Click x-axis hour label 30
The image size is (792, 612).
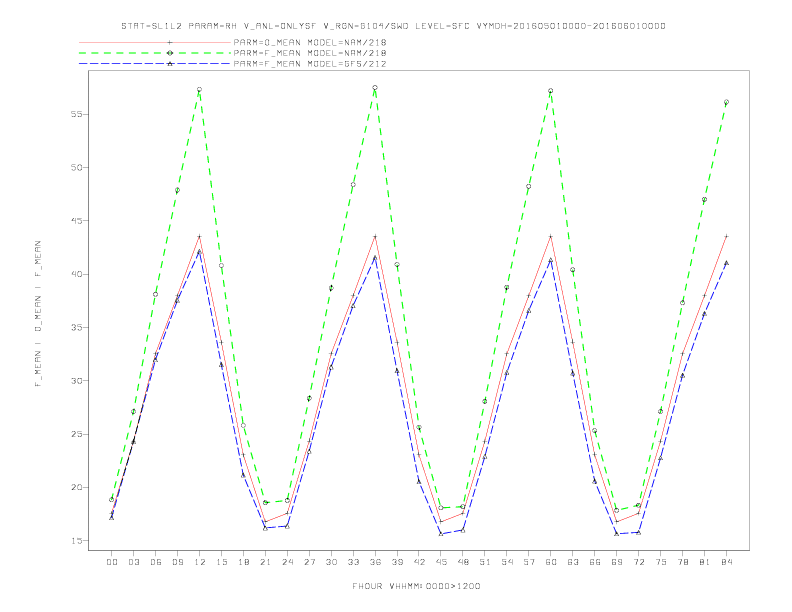pos(331,562)
